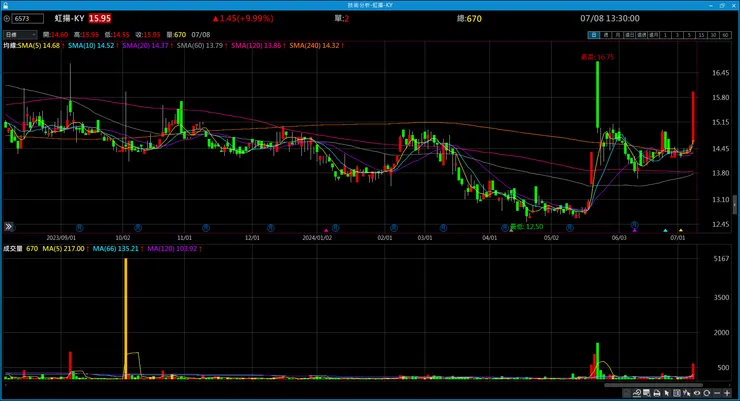Viewport: 740px width, 401px height.
Task: Open the 日線 period dropdown
Action: click(x=20, y=34)
